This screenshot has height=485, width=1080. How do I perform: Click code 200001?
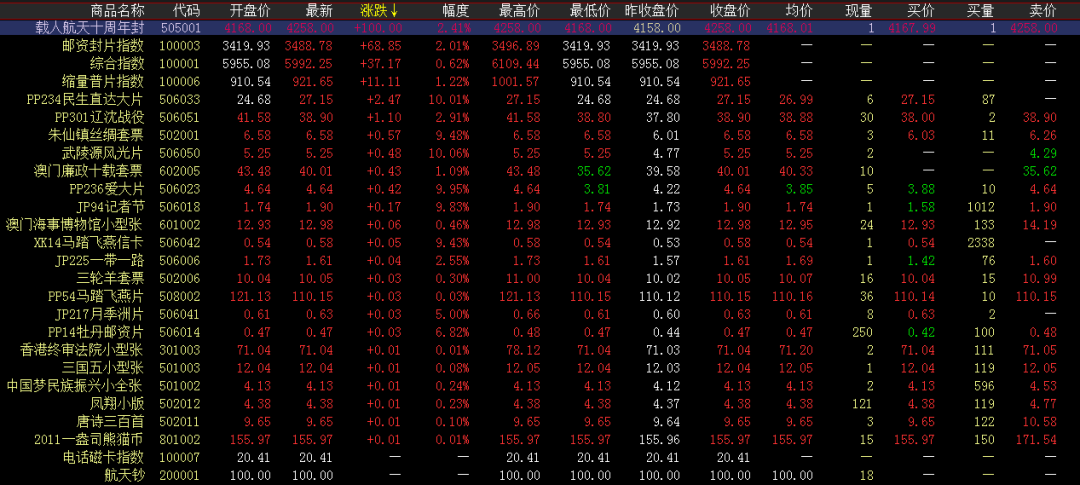click(x=180, y=475)
